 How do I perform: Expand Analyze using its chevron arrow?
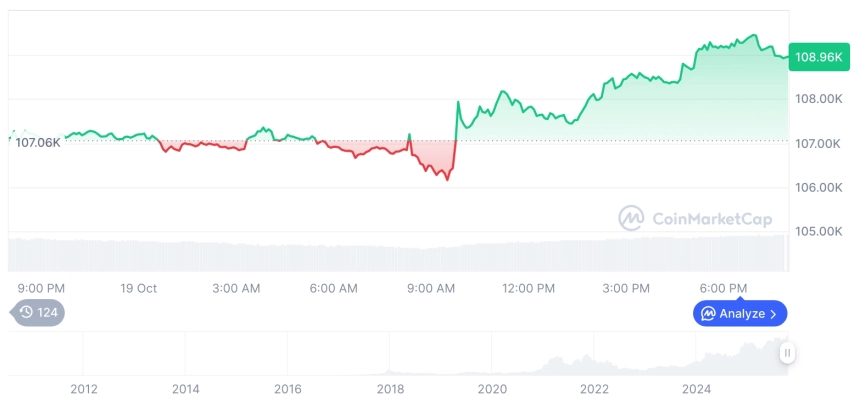pyautogui.click(x=774, y=314)
